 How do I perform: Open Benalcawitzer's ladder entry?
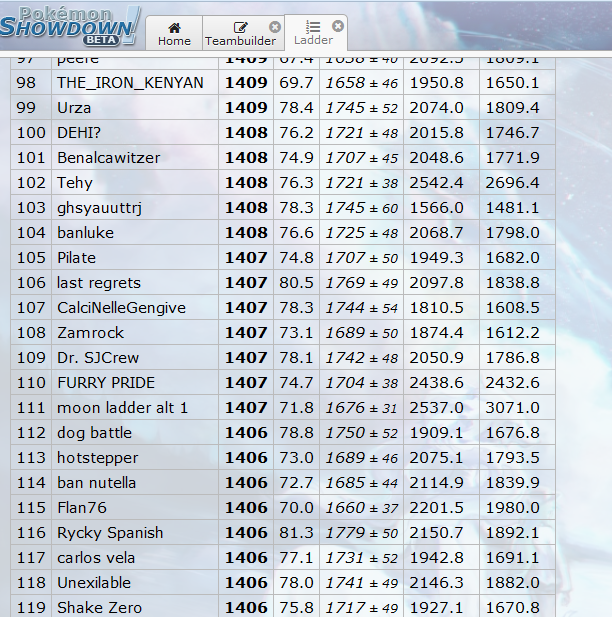(108, 158)
